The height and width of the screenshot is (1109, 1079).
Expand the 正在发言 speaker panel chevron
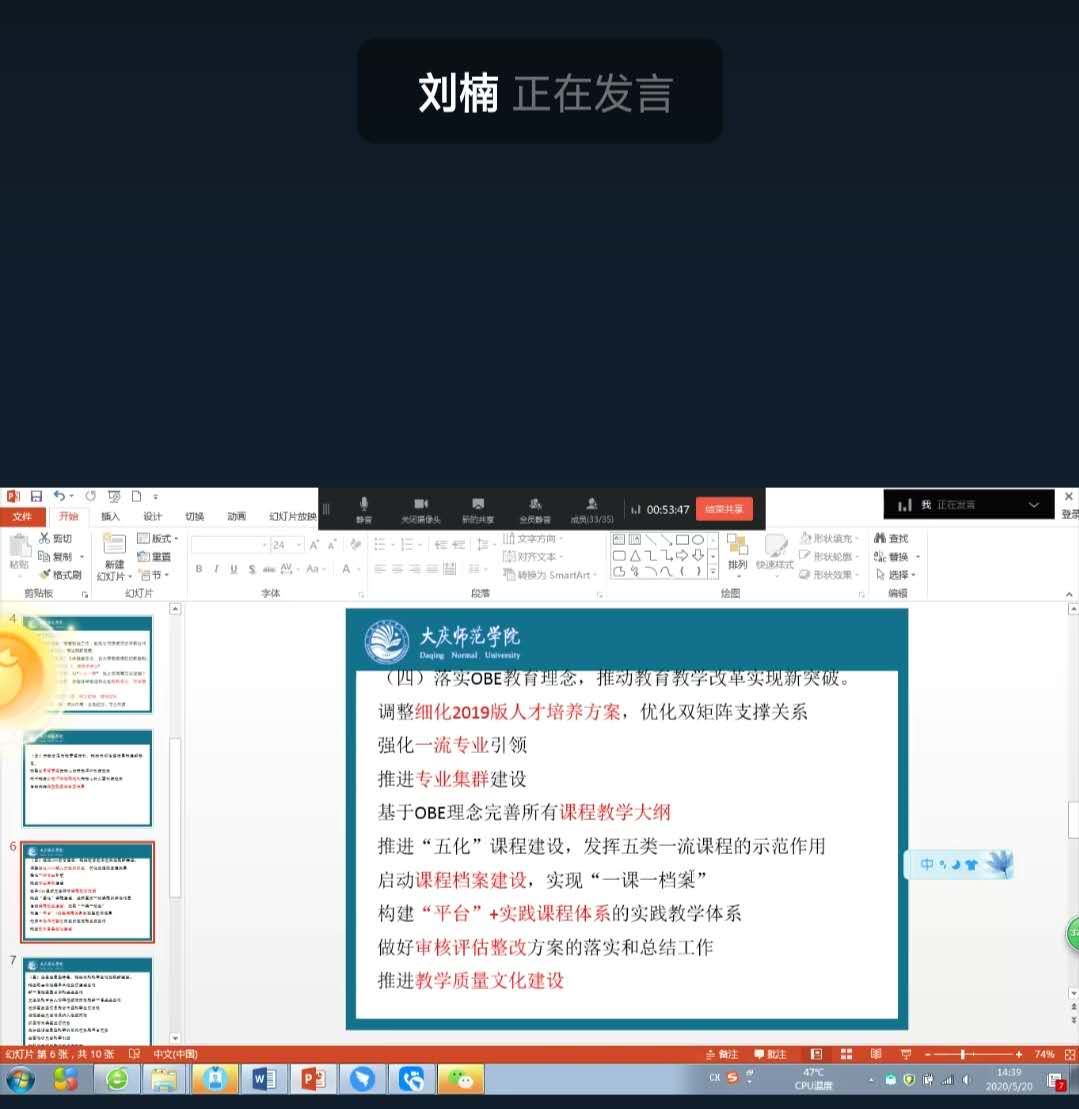coord(1036,504)
